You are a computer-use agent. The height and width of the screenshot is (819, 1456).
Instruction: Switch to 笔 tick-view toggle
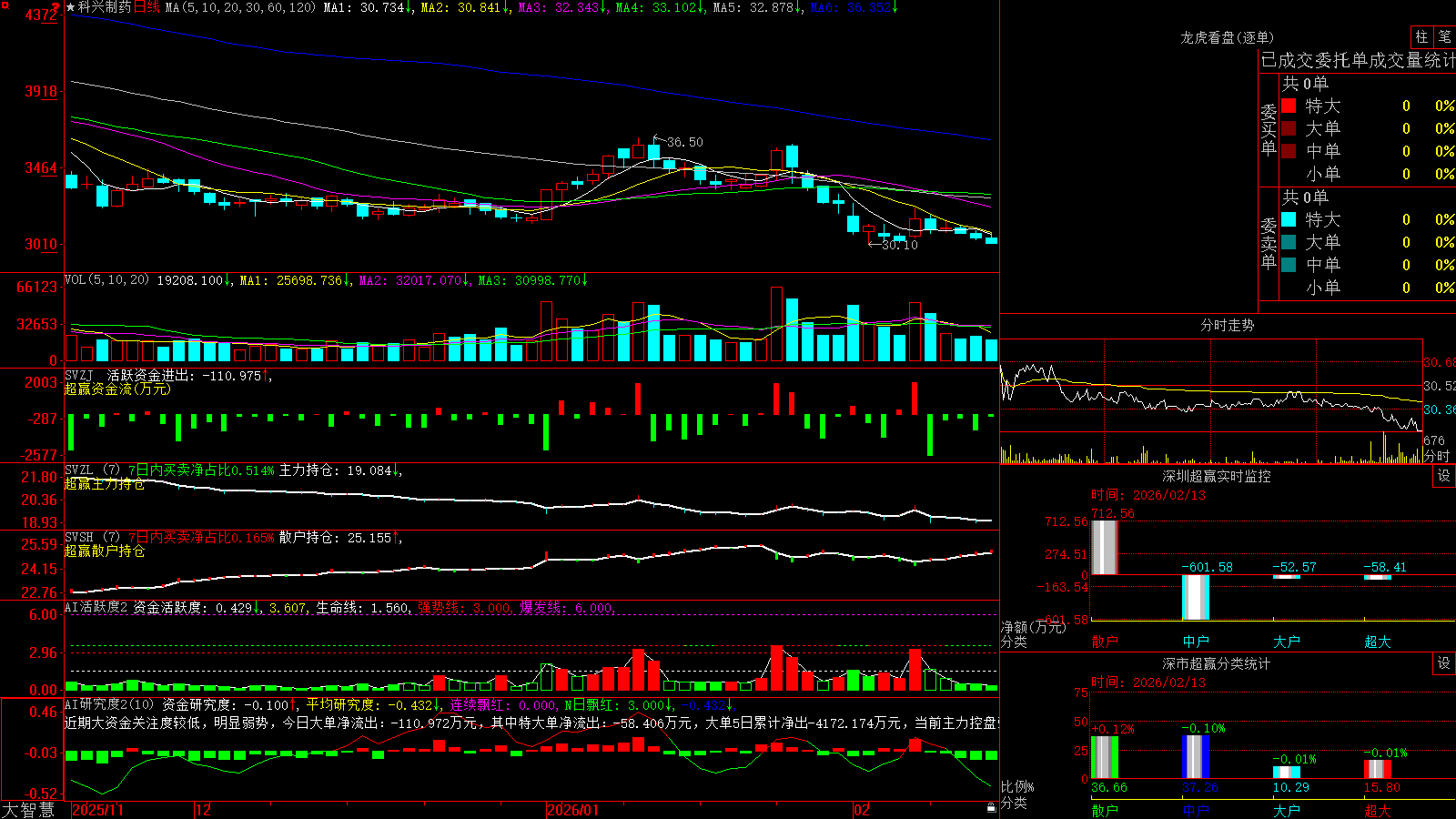pyautogui.click(x=1444, y=37)
